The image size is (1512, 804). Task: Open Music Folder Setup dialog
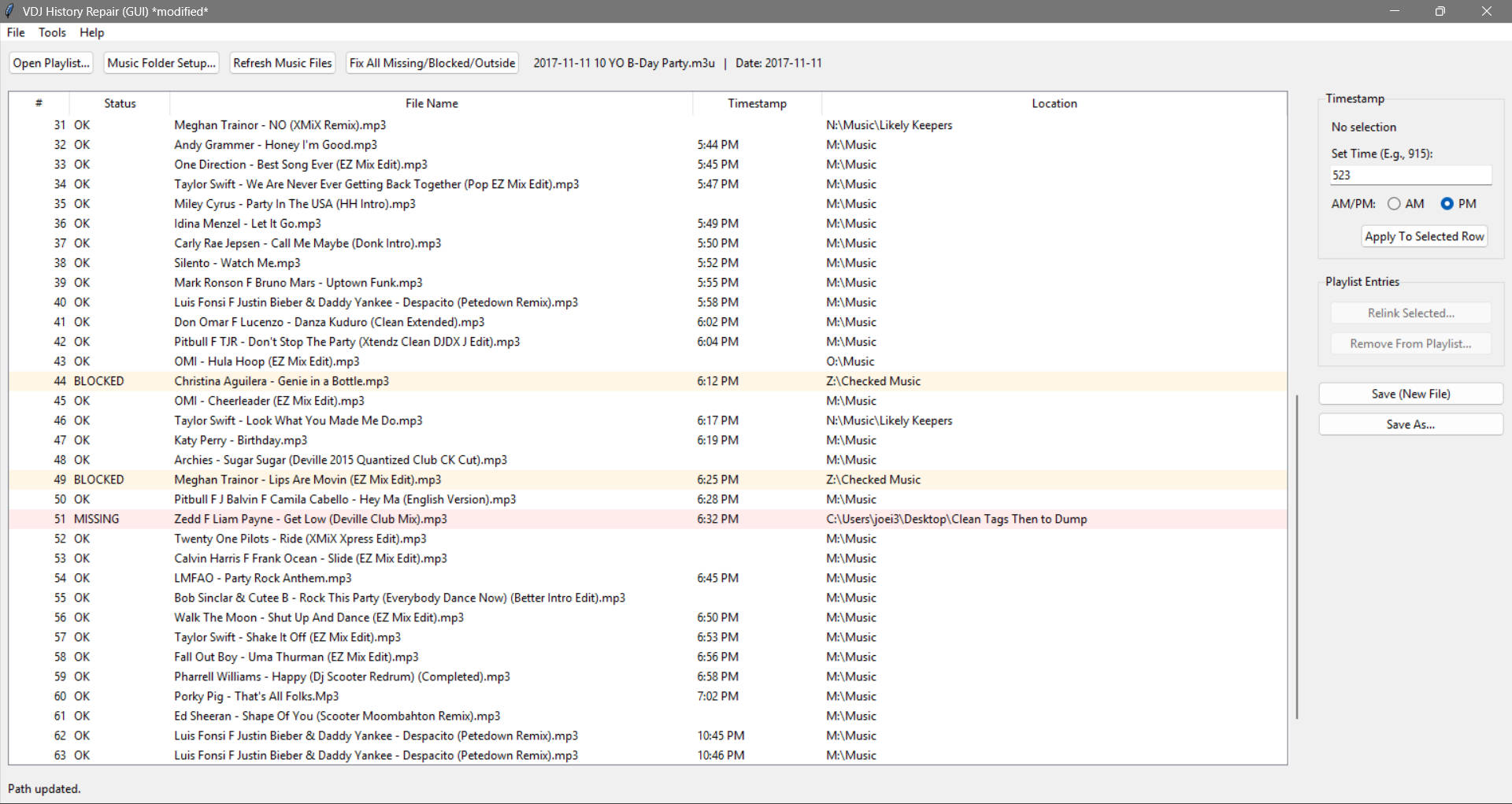pos(161,63)
